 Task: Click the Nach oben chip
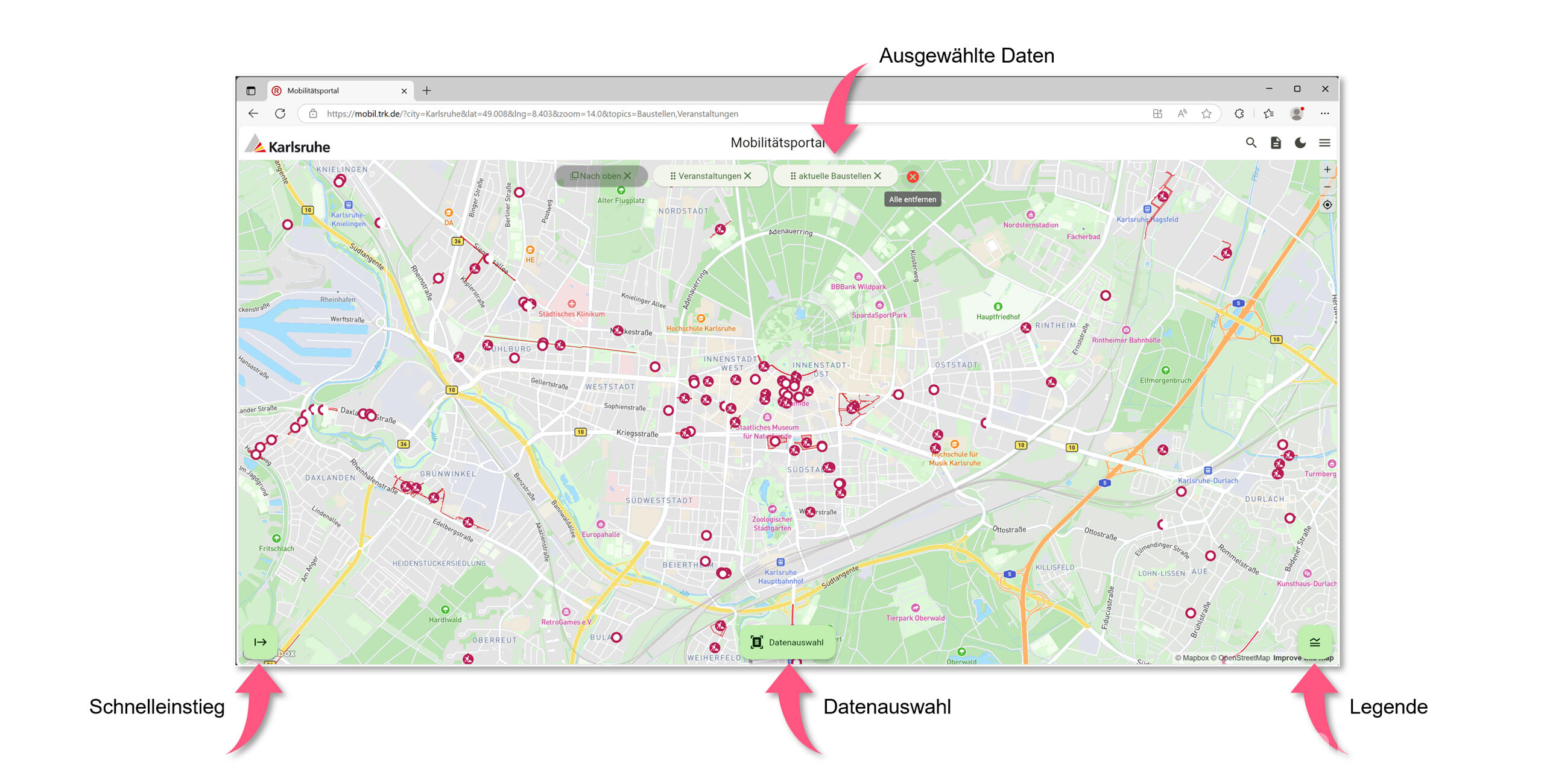(600, 176)
